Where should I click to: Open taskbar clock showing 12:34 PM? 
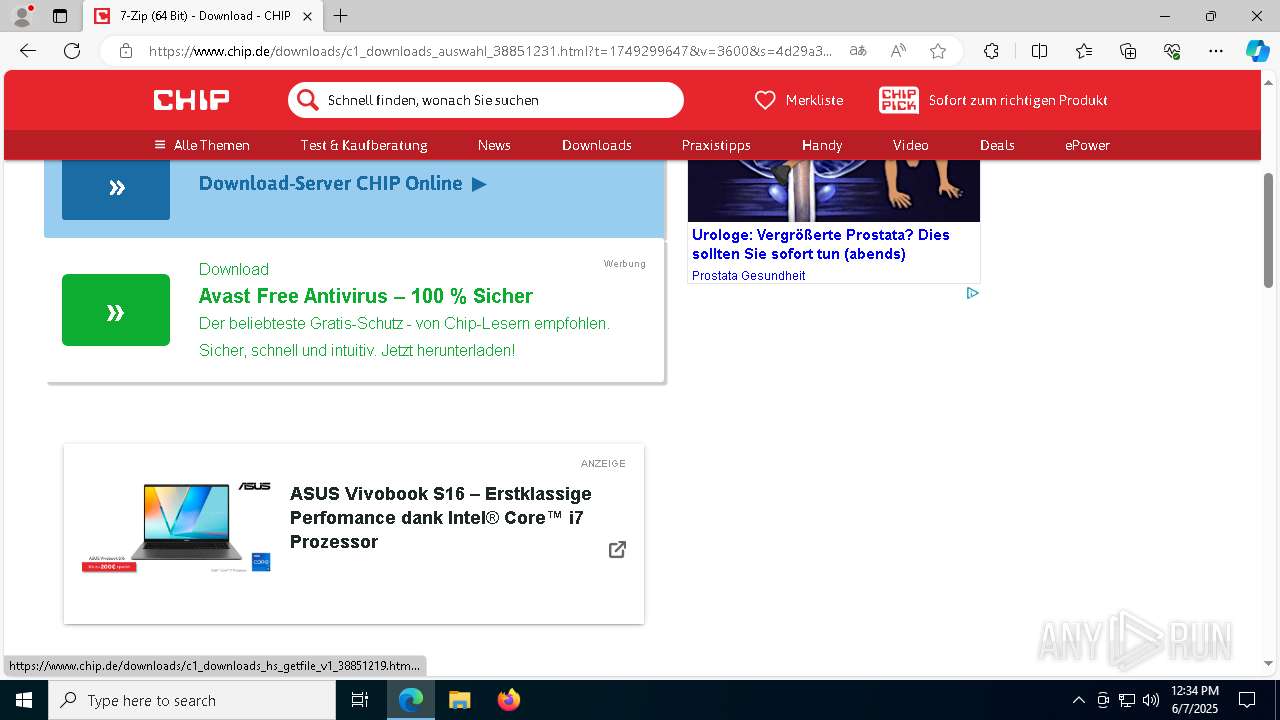[1195, 700]
